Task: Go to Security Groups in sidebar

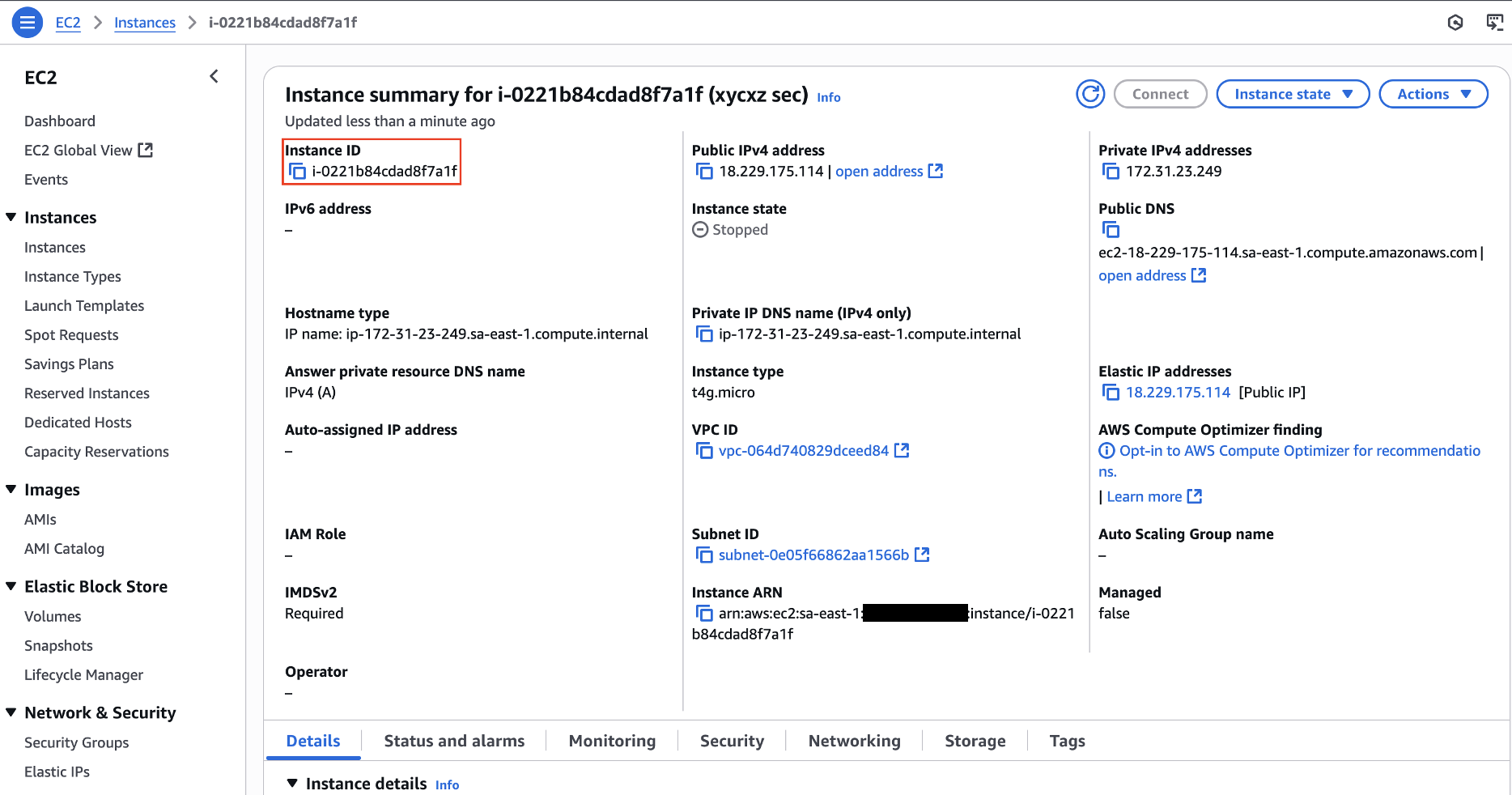Action: (x=77, y=742)
